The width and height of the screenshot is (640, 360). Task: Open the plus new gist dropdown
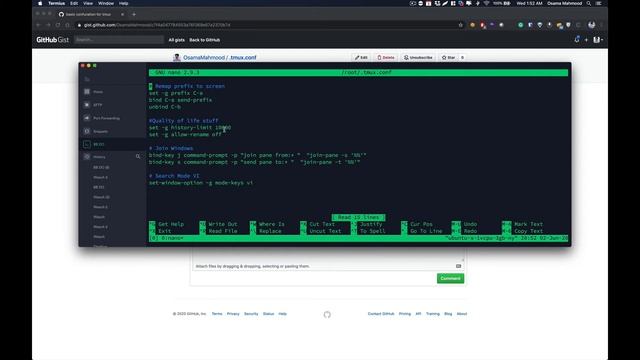tap(587, 40)
